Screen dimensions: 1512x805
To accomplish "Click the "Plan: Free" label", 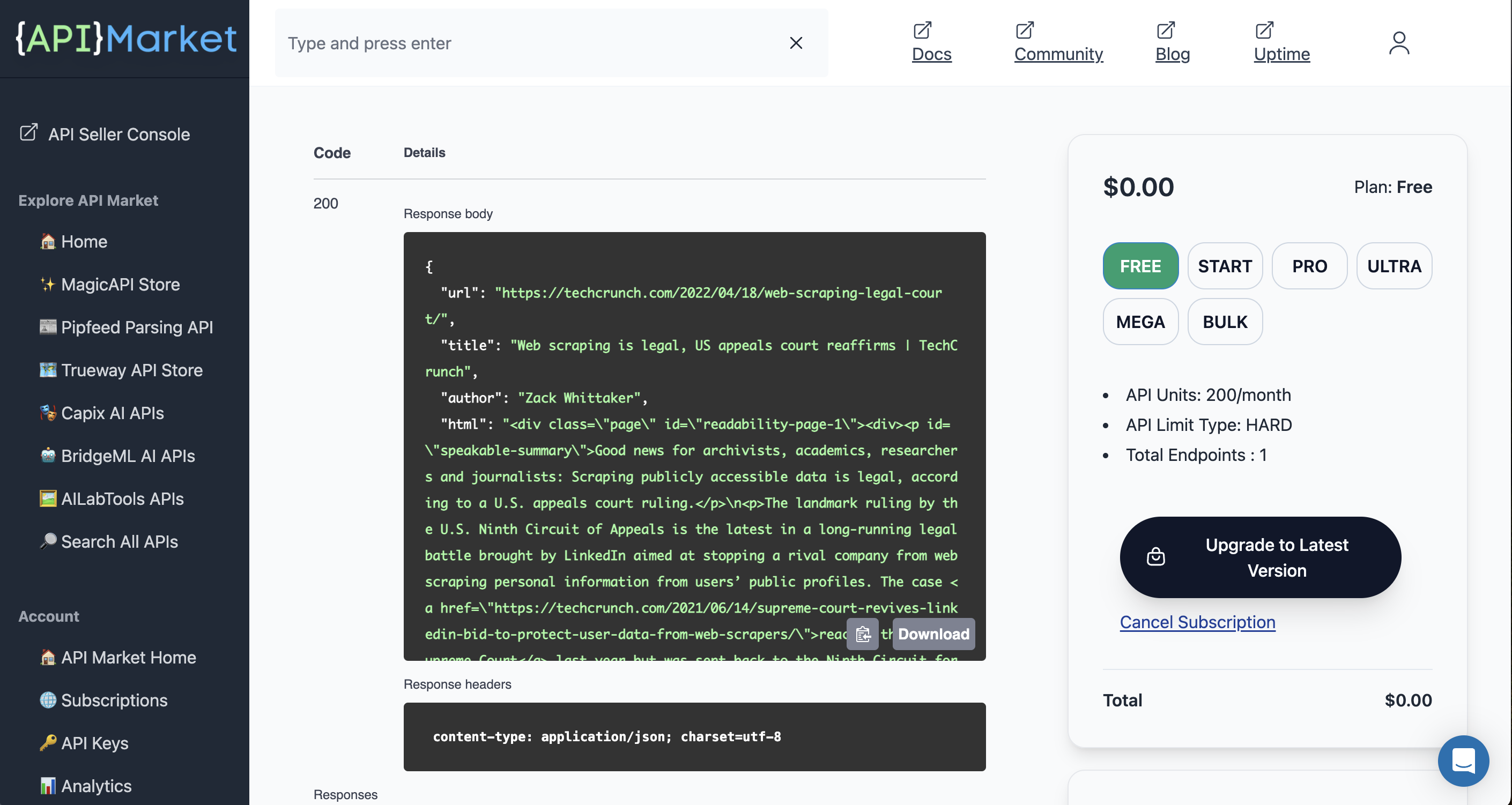I will 1393,187.
